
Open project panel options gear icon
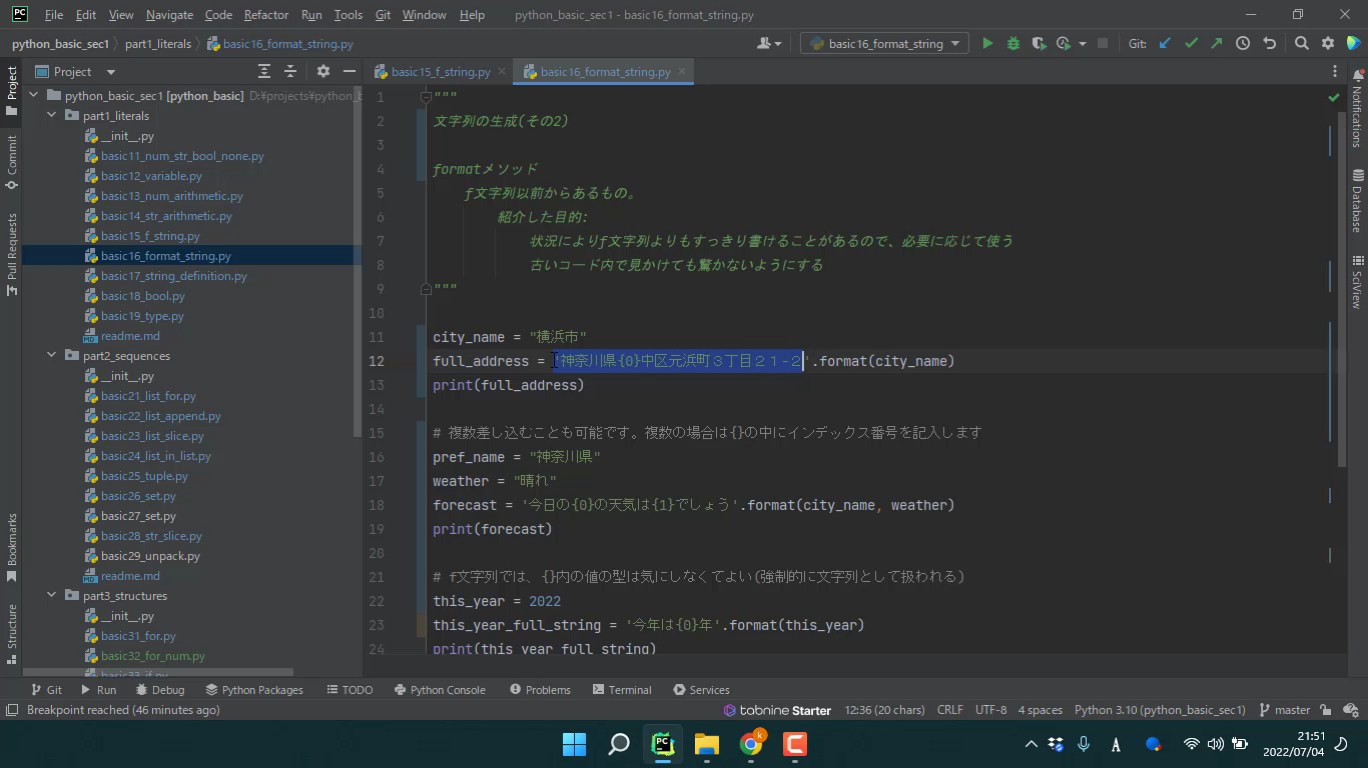coord(322,71)
